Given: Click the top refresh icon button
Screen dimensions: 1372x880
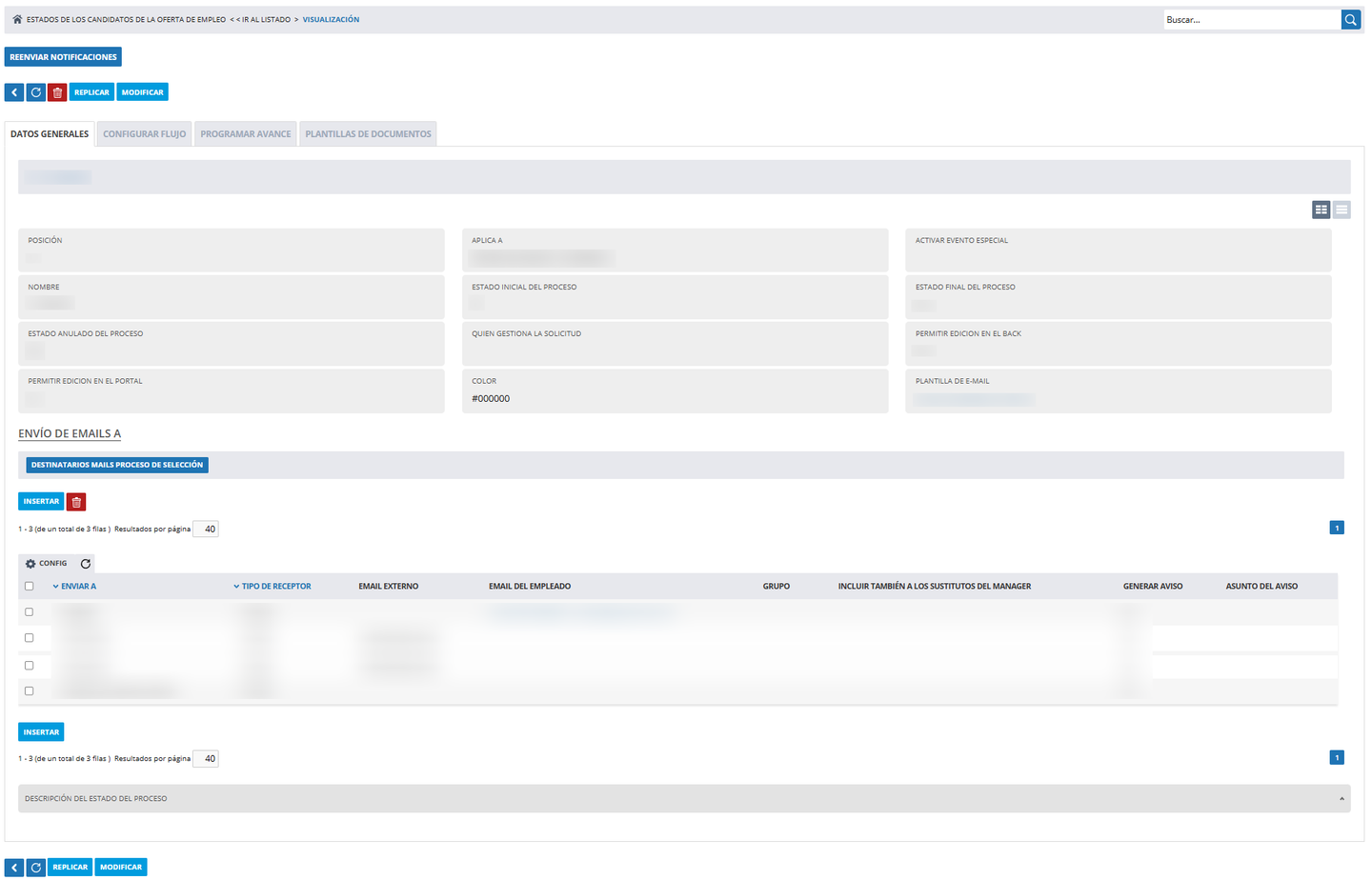Looking at the screenshot, I should 36,92.
